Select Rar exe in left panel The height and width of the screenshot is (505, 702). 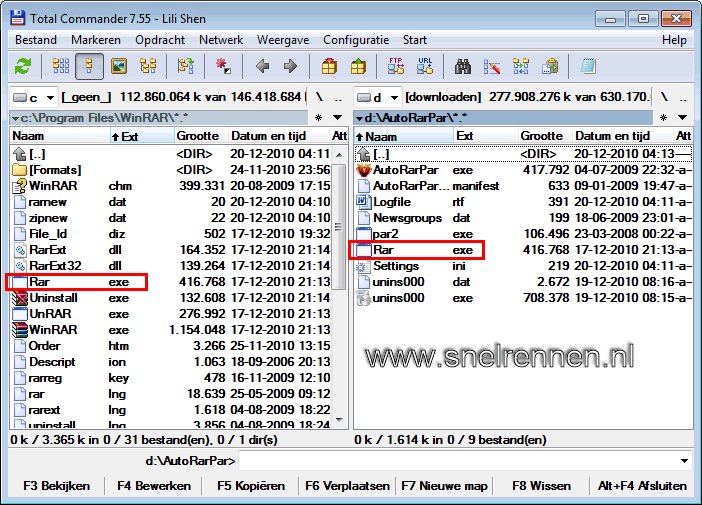click(172, 282)
